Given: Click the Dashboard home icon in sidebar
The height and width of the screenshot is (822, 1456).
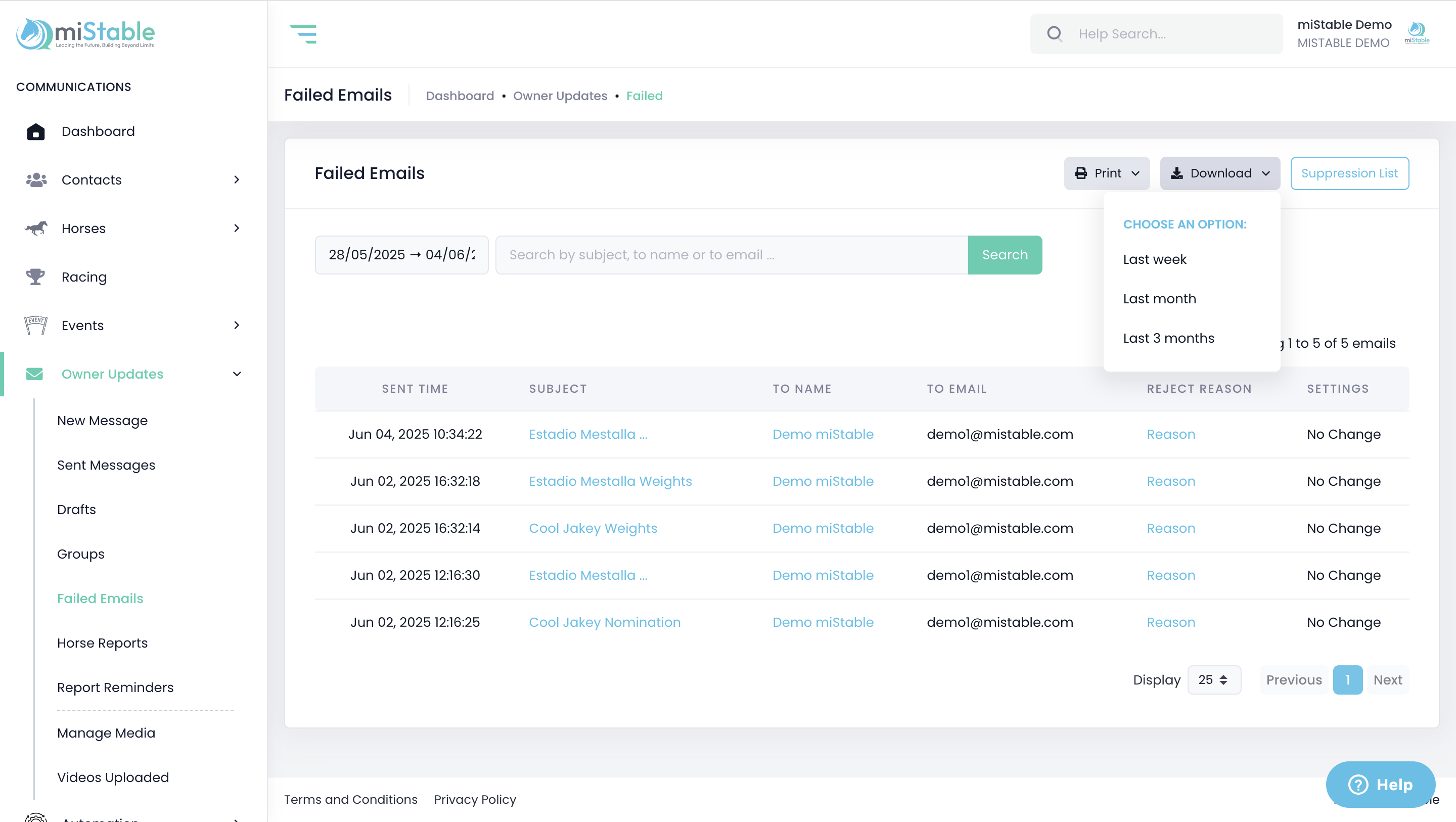Looking at the screenshot, I should pyautogui.click(x=35, y=132).
